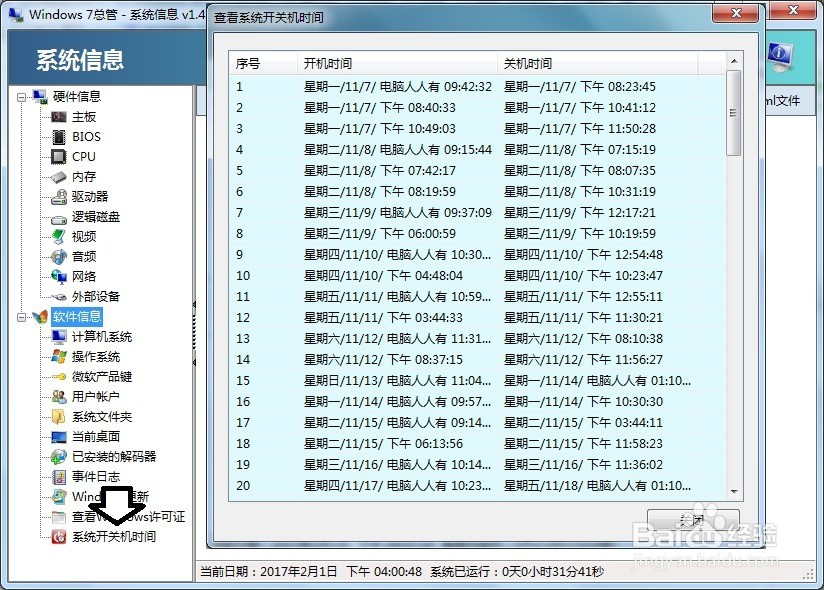Viewport: 824px width, 590px height.
Task: Open the 逻辑磁盘 tree entry
Action: pyautogui.click(x=96, y=216)
